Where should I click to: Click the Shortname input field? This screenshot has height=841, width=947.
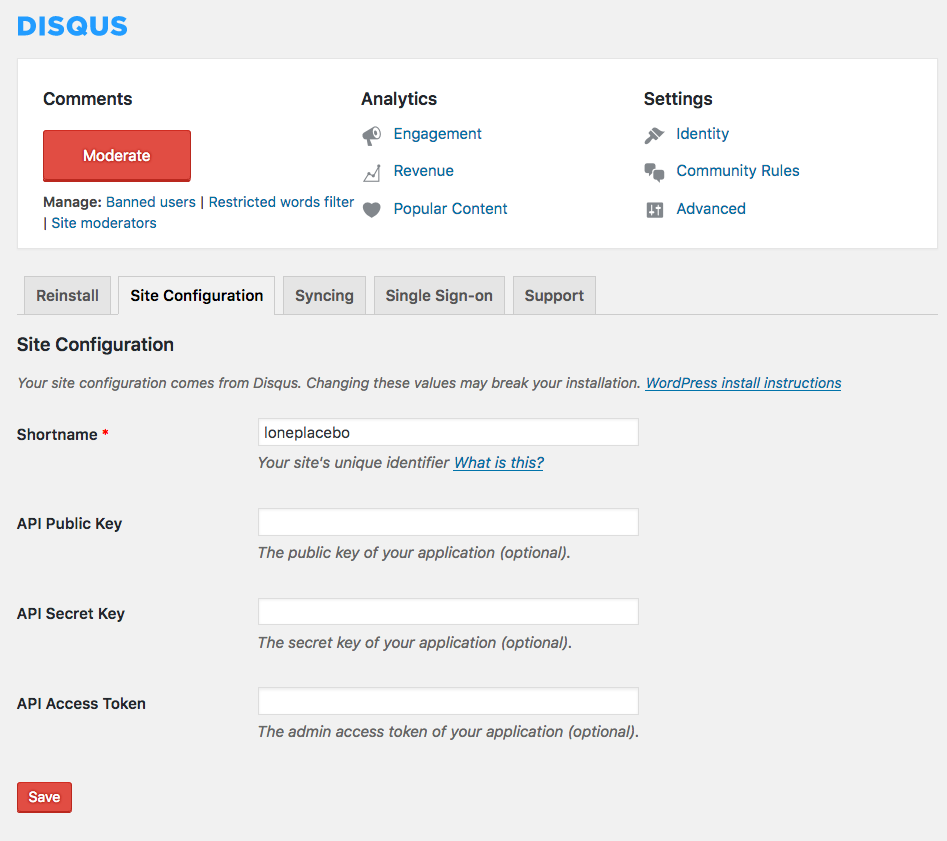point(448,433)
